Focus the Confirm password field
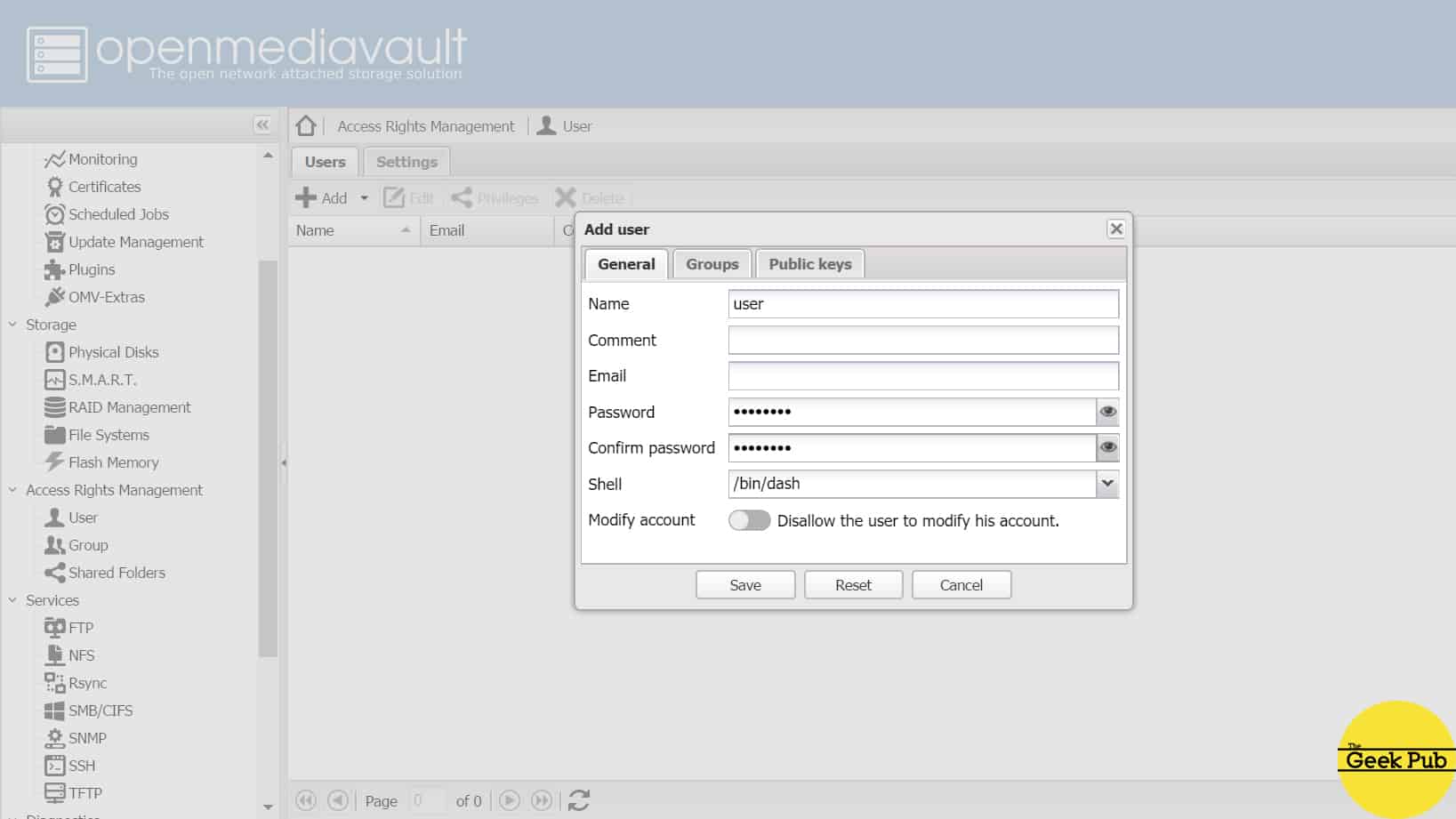1456x819 pixels. [912, 447]
